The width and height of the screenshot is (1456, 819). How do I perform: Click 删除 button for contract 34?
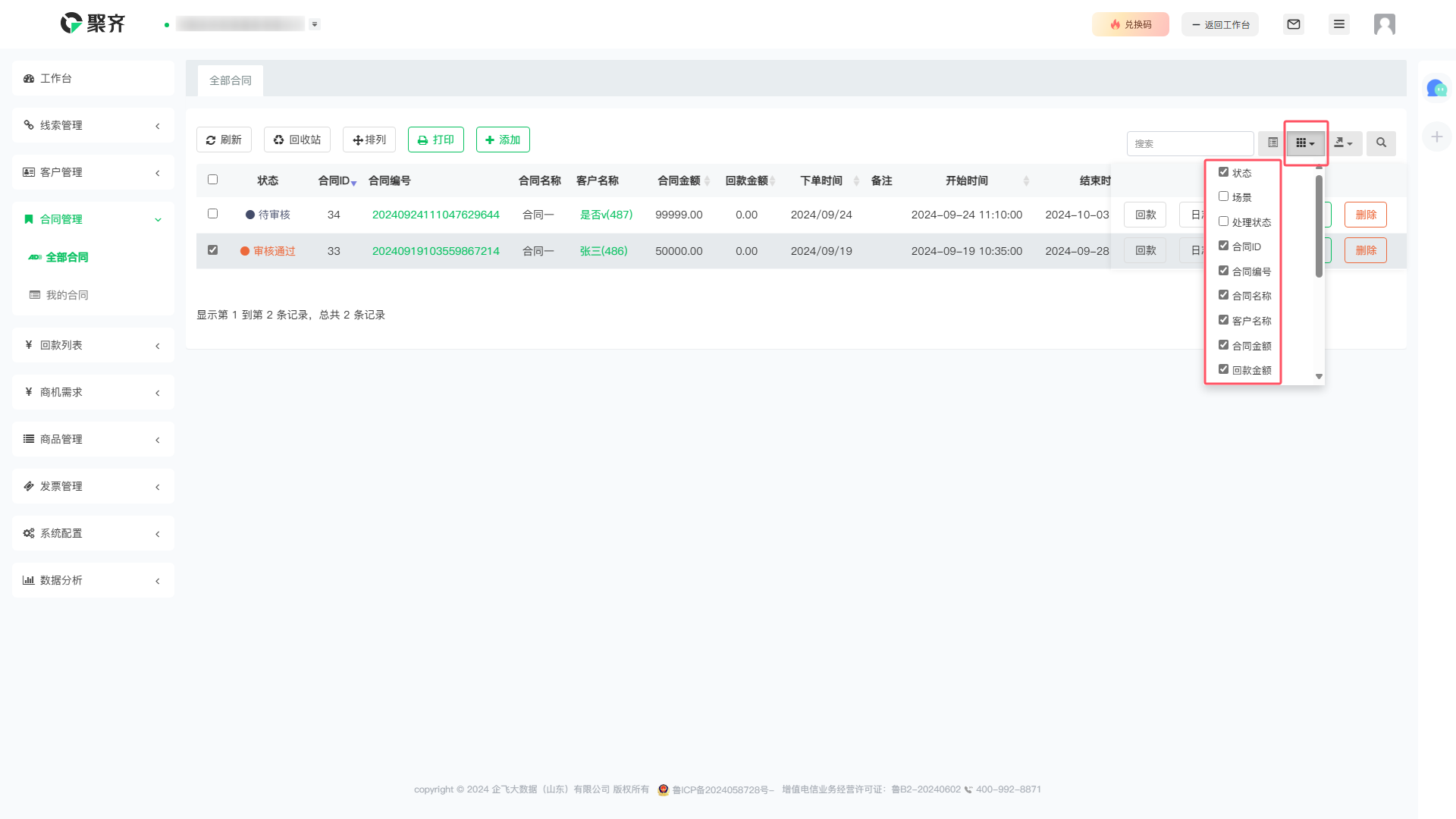pos(1366,215)
